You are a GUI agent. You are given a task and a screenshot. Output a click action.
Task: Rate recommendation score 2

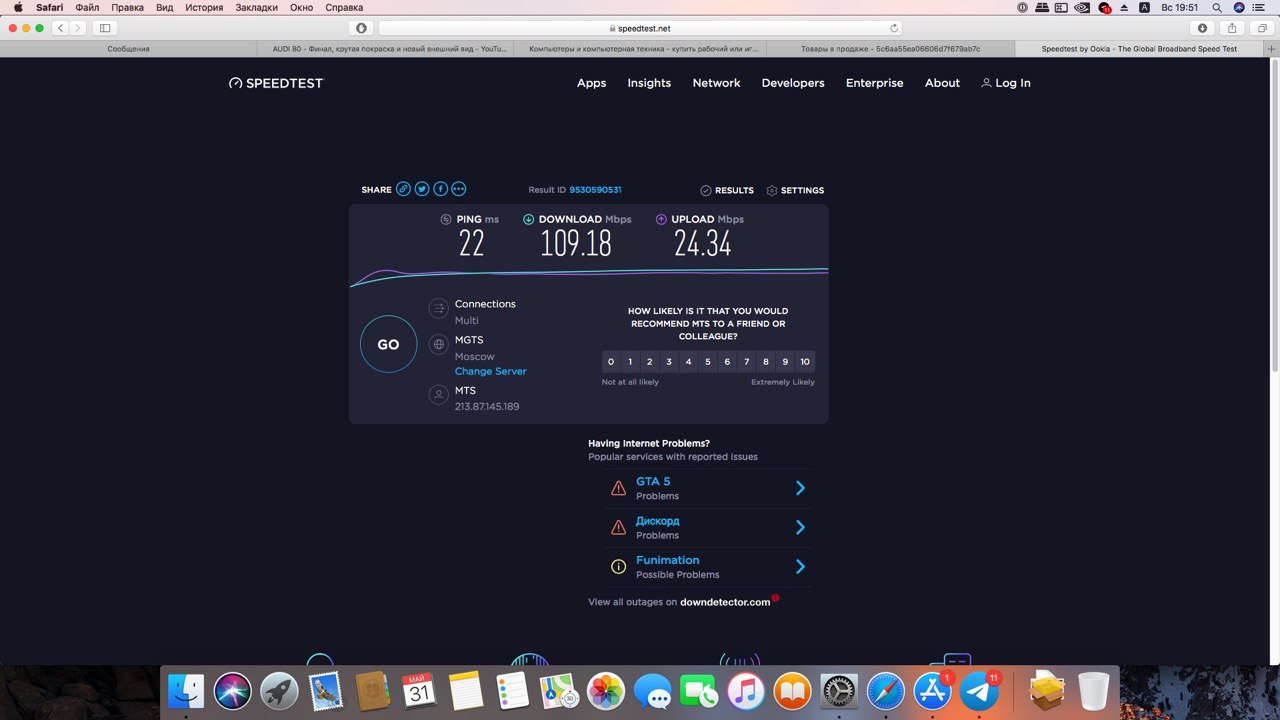pos(650,362)
